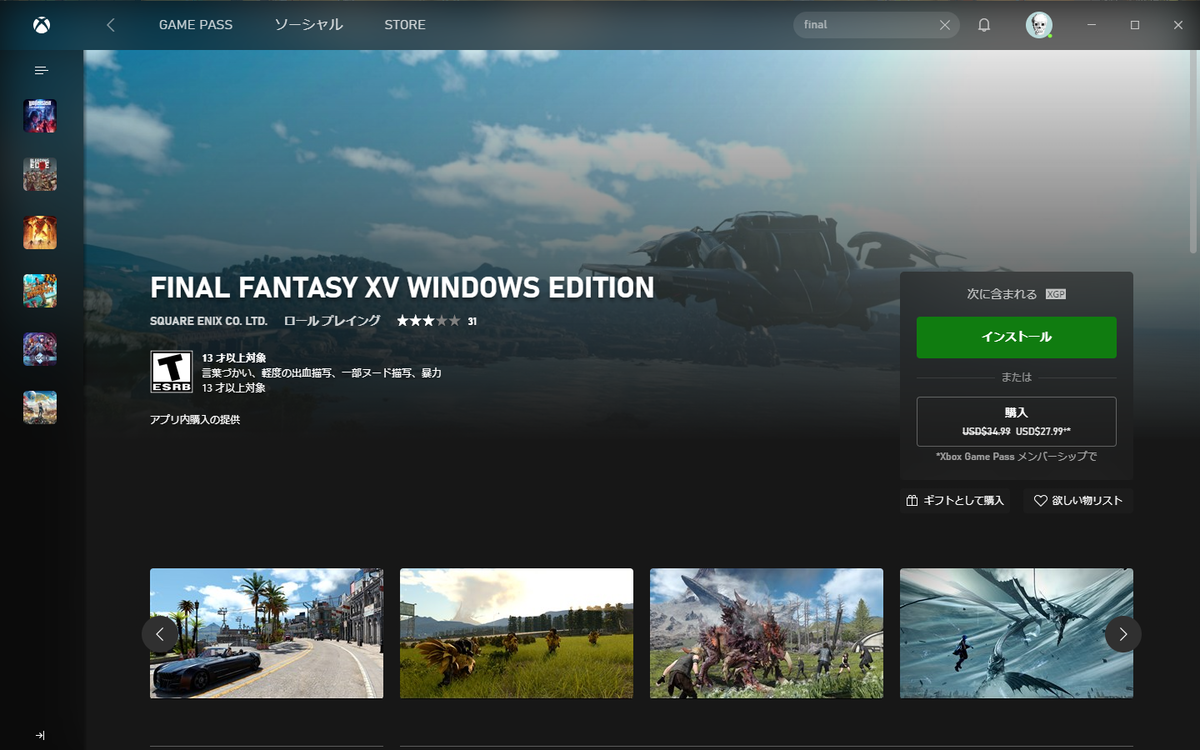This screenshot has height=750, width=1200.
Task: Click the 購入 USD$27.99 button
Action: click(x=1016, y=421)
